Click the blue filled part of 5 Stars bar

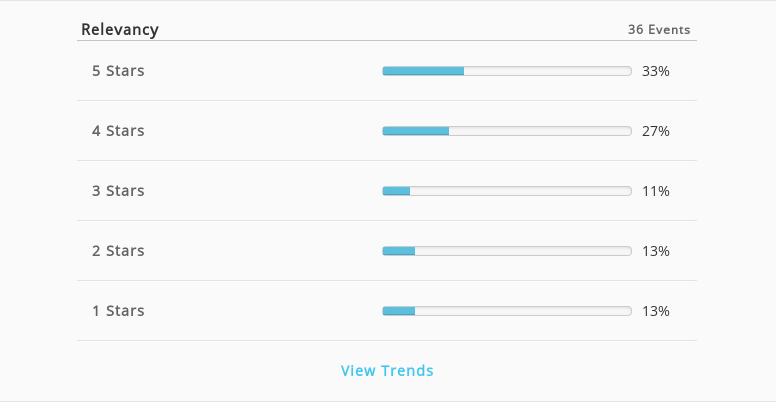(x=423, y=71)
